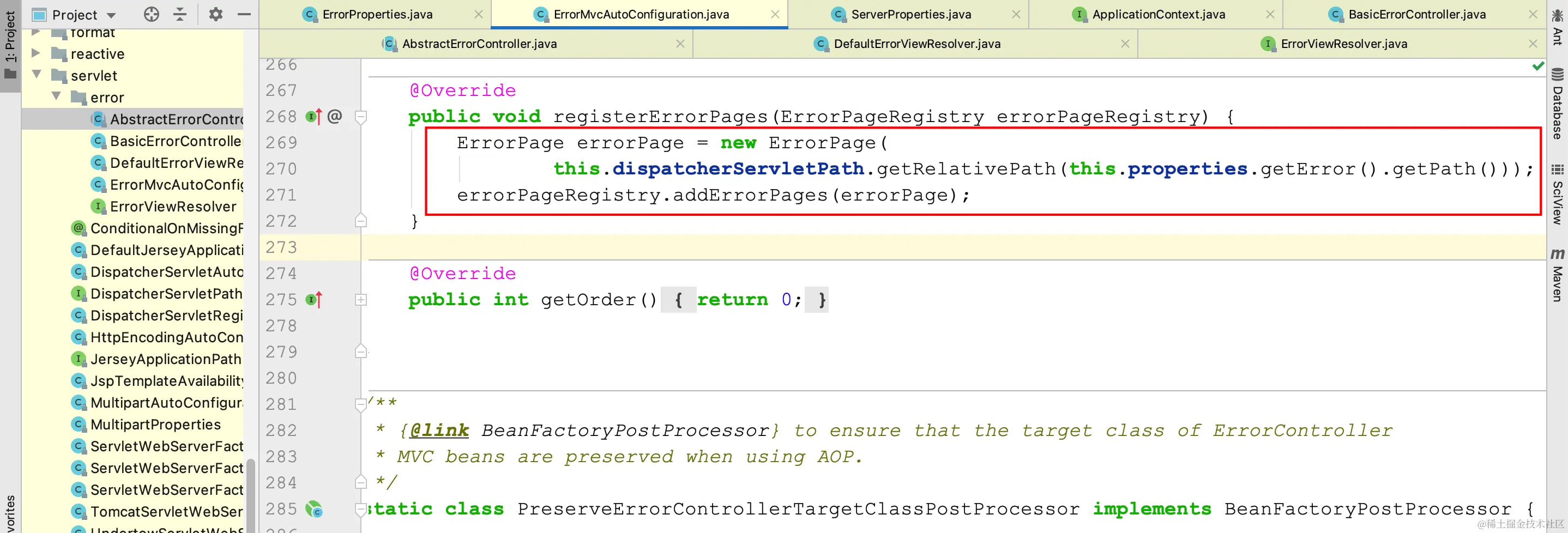Close the BasicErrorController.java tab
1568x533 pixels.
[1533, 14]
